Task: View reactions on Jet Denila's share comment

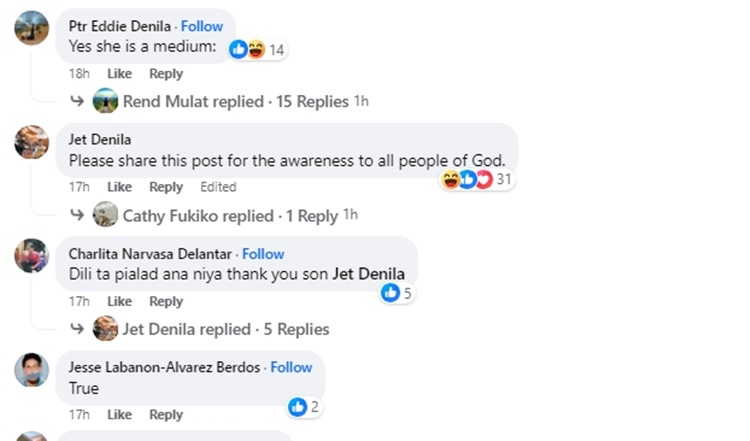Action: point(467,180)
